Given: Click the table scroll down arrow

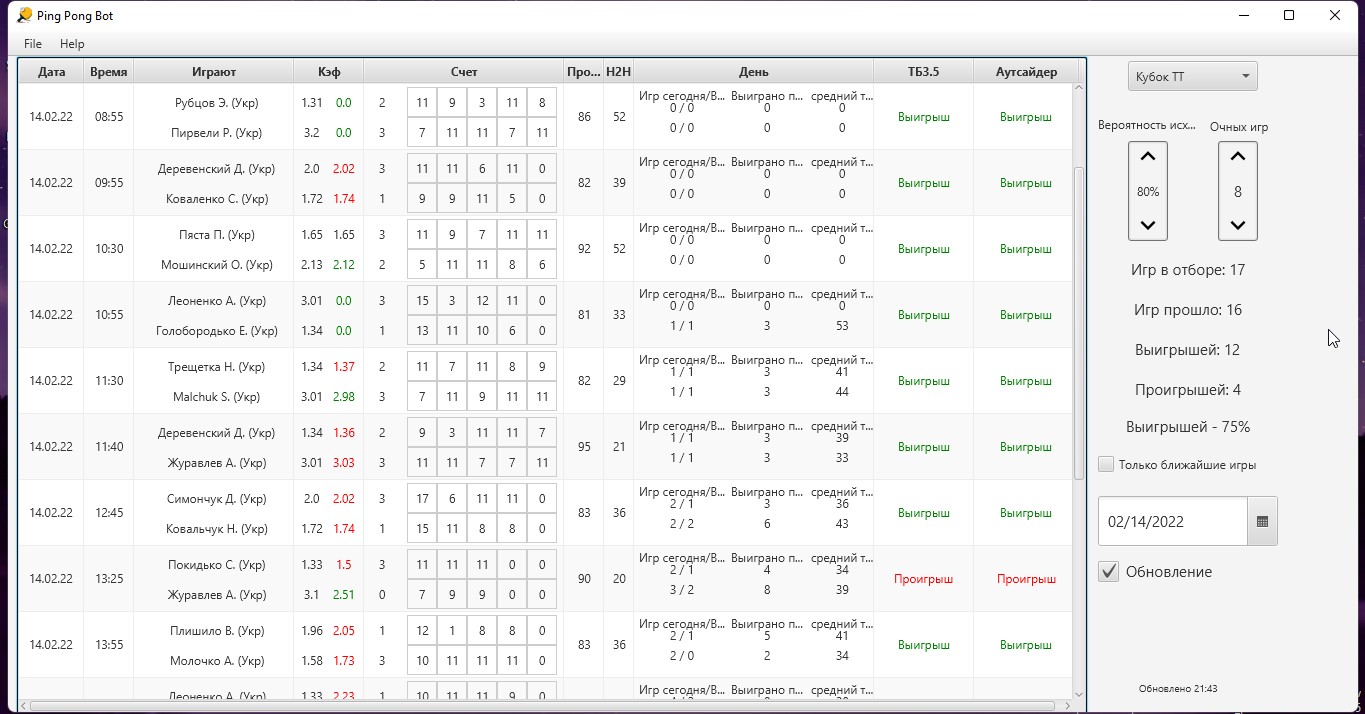Looking at the screenshot, I should click(1078, 694).
